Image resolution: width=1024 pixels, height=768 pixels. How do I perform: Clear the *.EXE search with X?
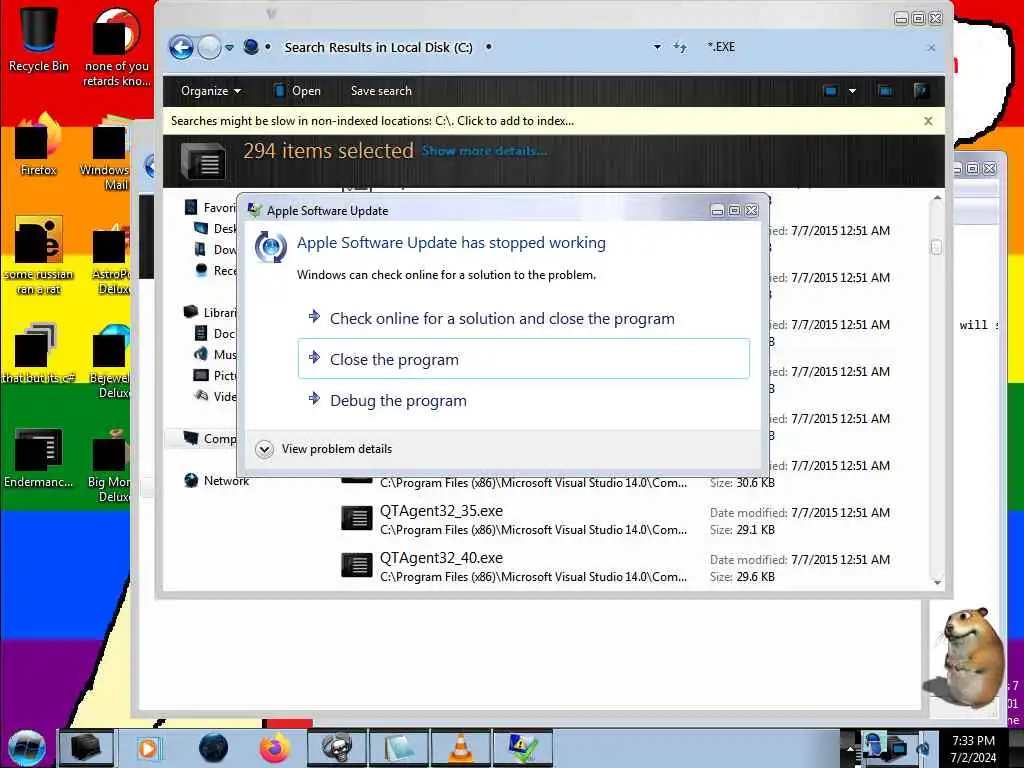(931, 48)
